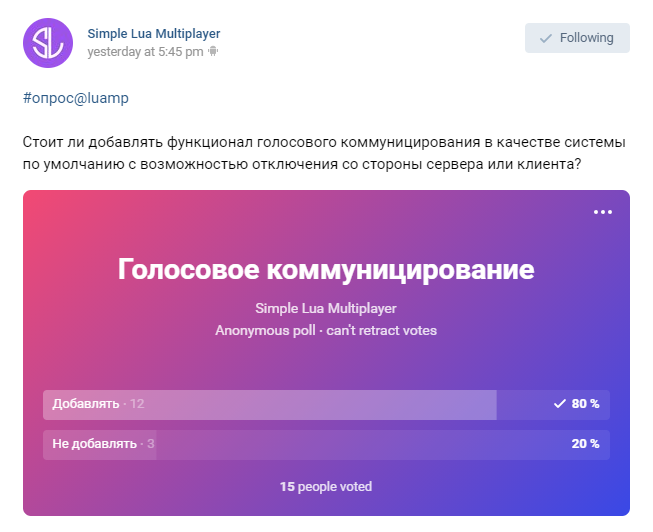
Task: Click the post question text paragraph
Action: click(324, 153)
